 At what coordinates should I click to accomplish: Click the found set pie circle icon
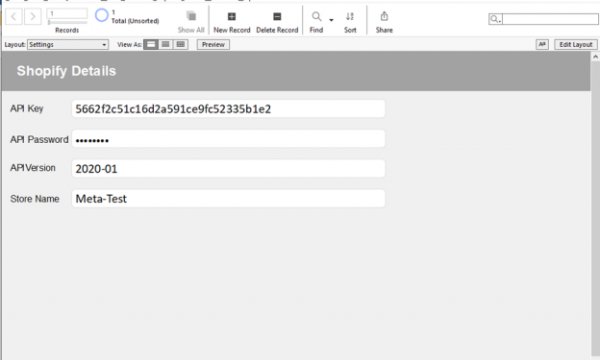101,15
